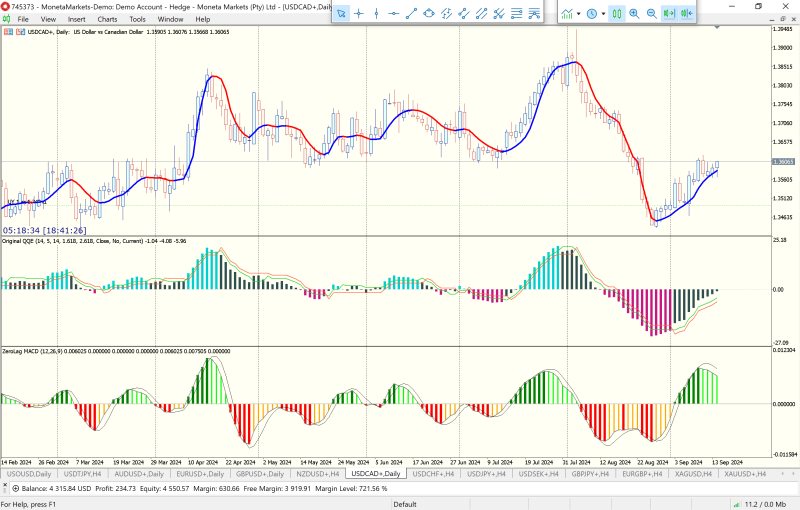Activate the crosshair tool
Screen dimensions: 800x510
pos(359,14)
